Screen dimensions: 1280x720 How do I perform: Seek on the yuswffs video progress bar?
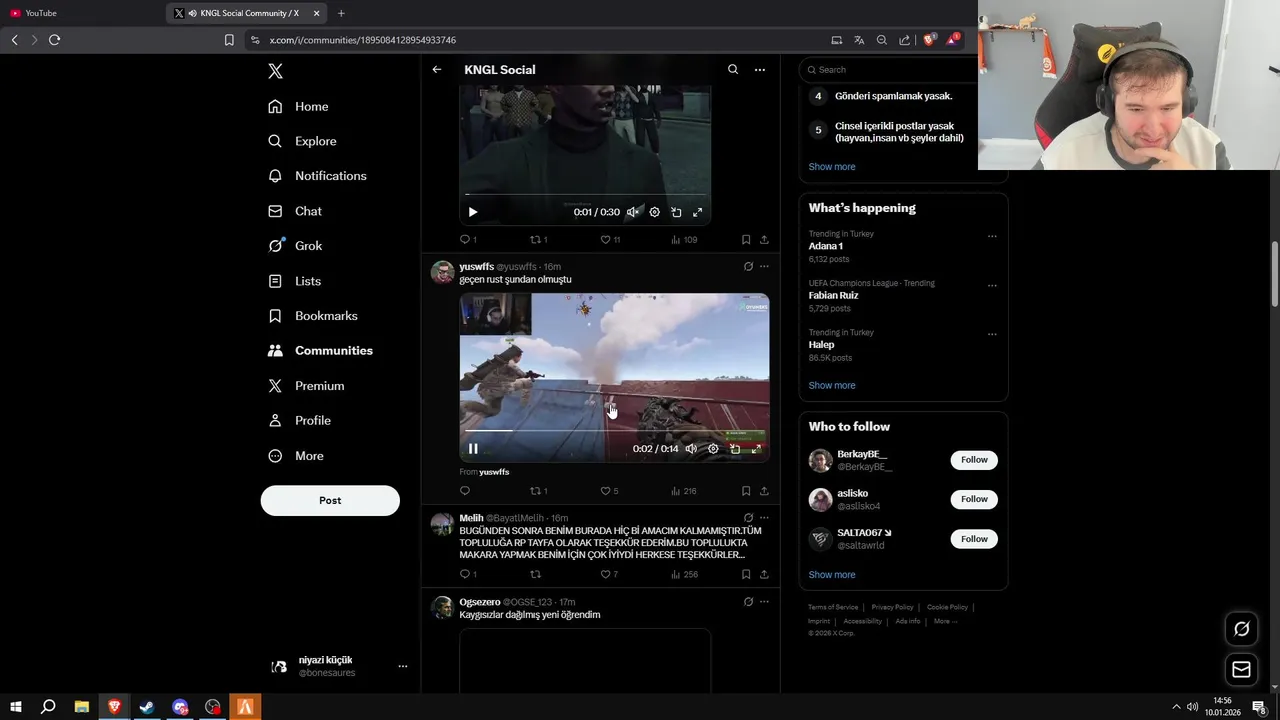click(613, 431)
